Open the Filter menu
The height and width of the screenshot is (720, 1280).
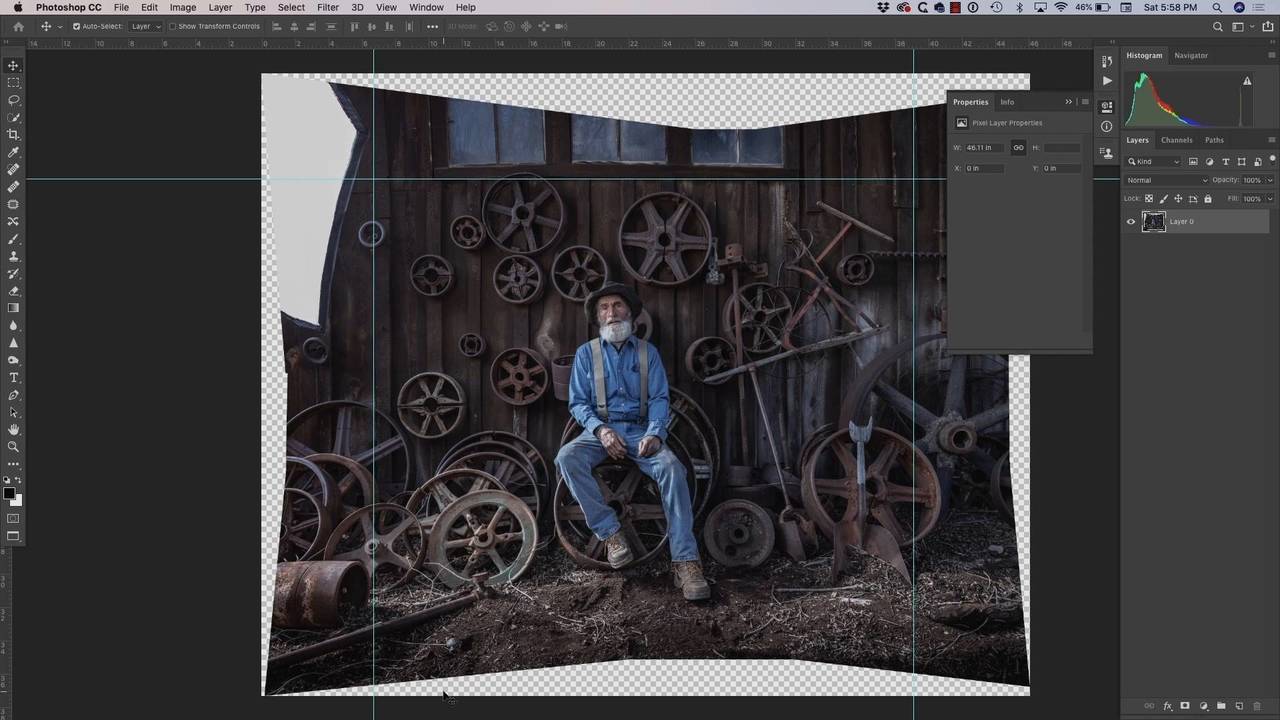point(328,7)
